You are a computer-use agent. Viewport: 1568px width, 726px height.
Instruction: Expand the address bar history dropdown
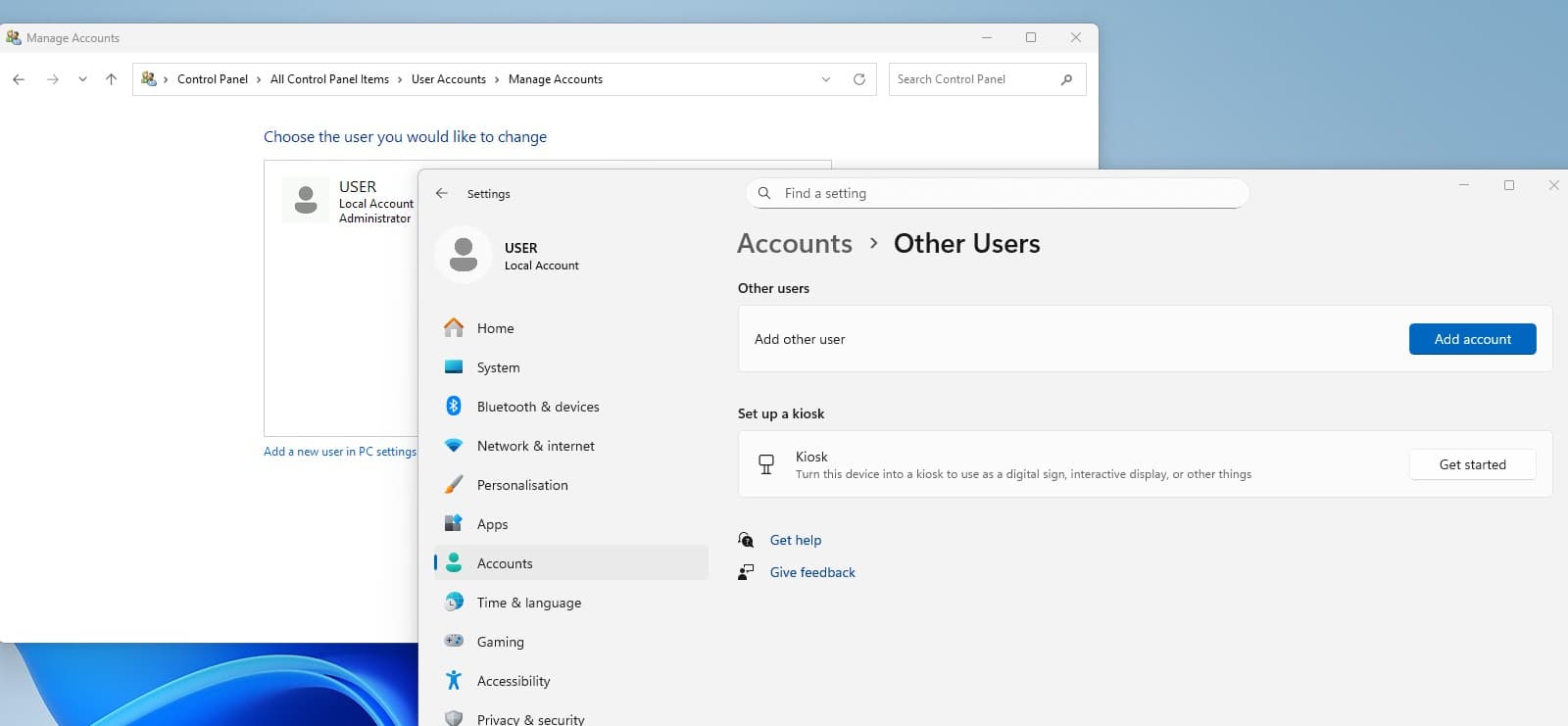coord(826,79)
